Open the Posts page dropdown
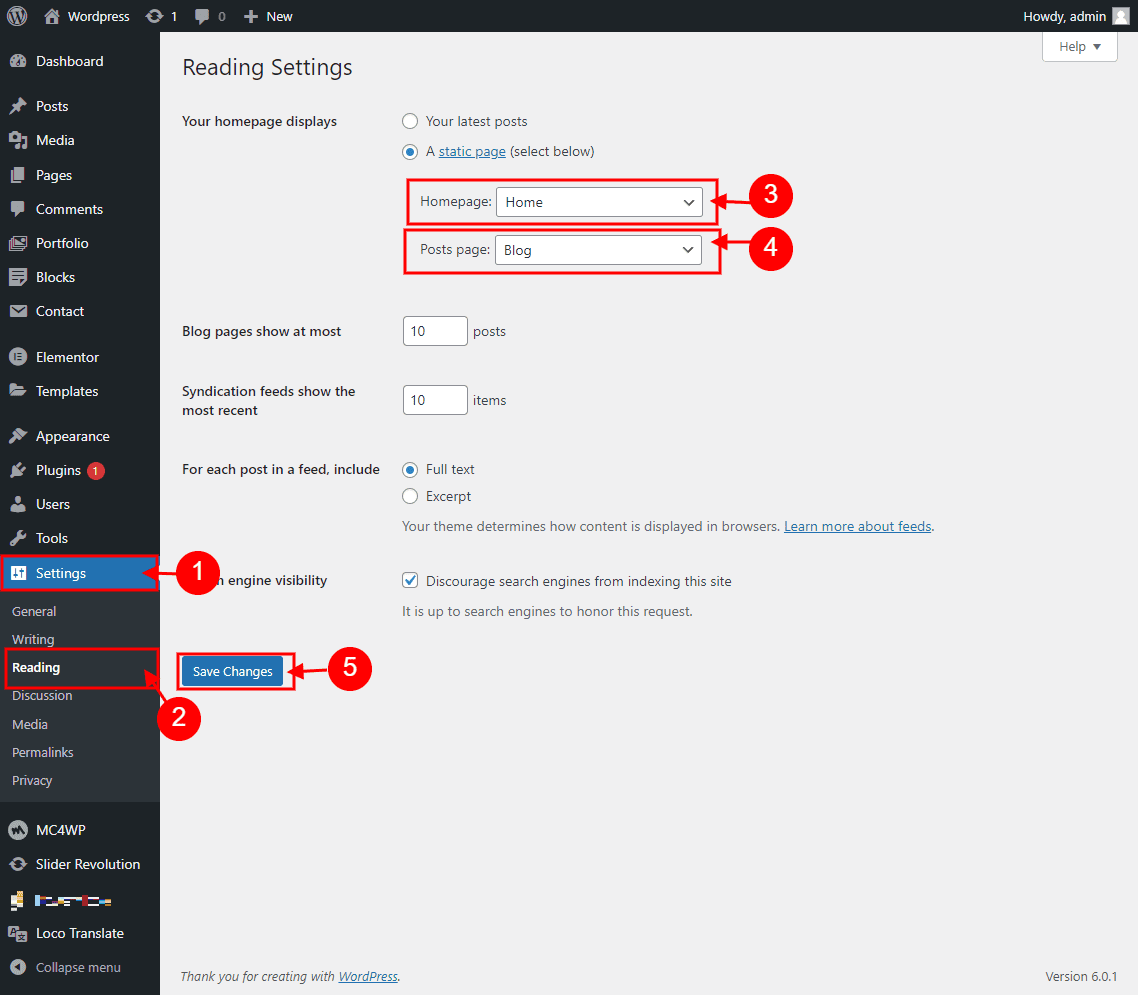Image resolution: width=1138 pixels, height=996 pixels. click(x=598, y=250)
